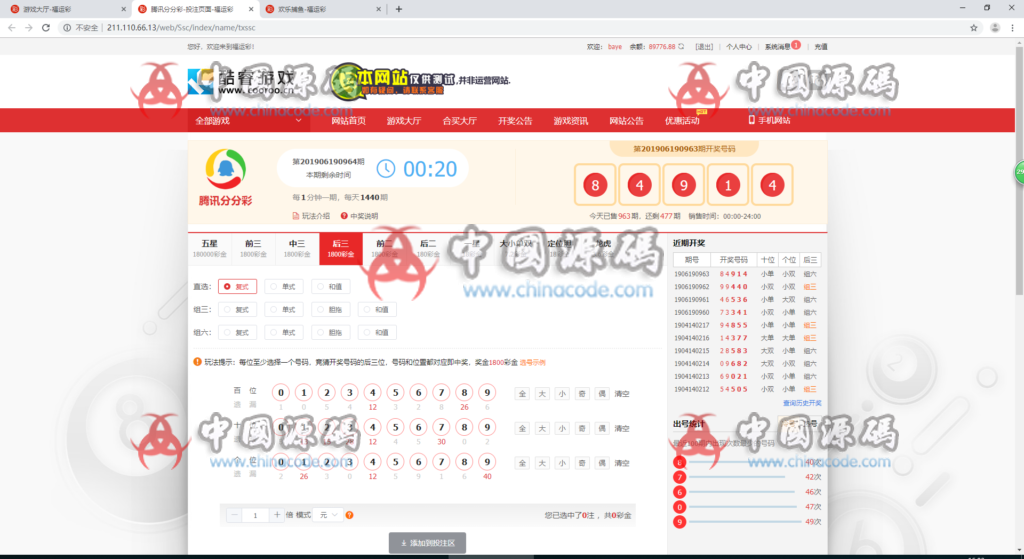Viewport: 1024px width, 559px height.
Task: Select 组三 和值 radio option
Action: [377, 310]
